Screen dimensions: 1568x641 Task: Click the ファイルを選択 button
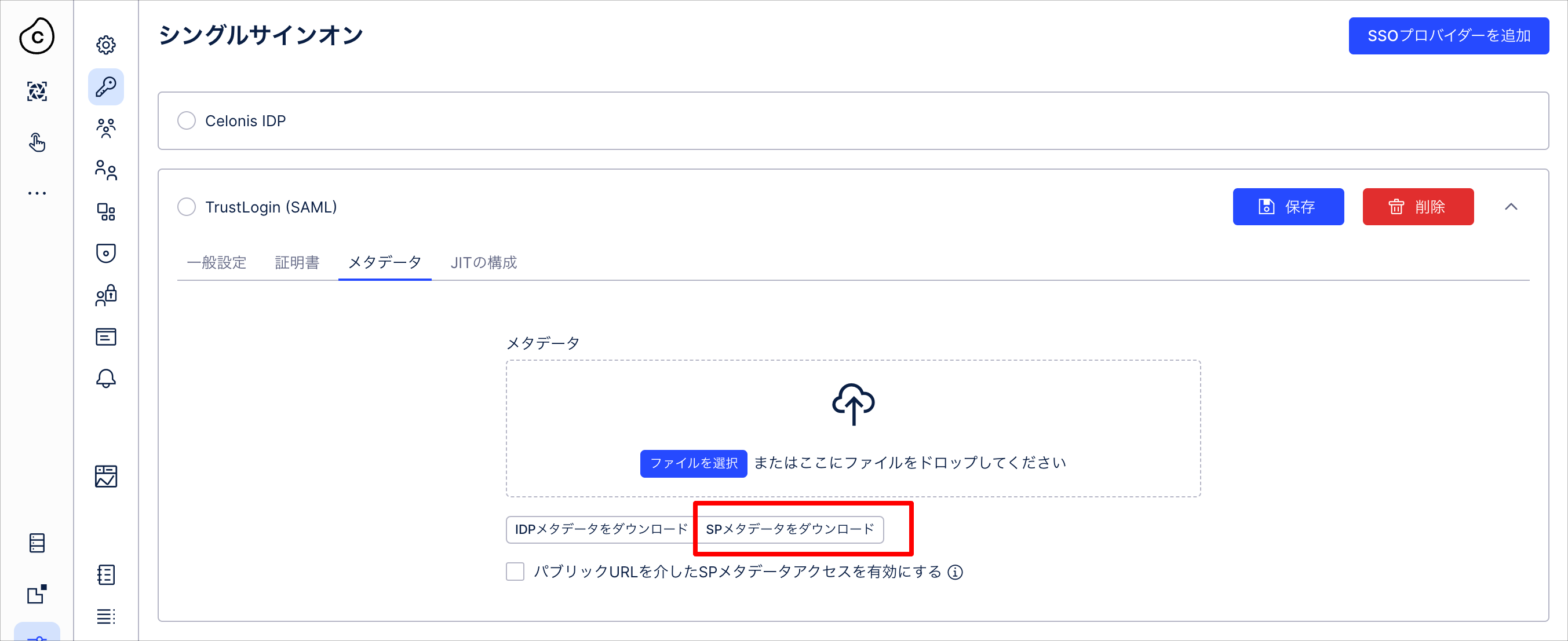693,463
